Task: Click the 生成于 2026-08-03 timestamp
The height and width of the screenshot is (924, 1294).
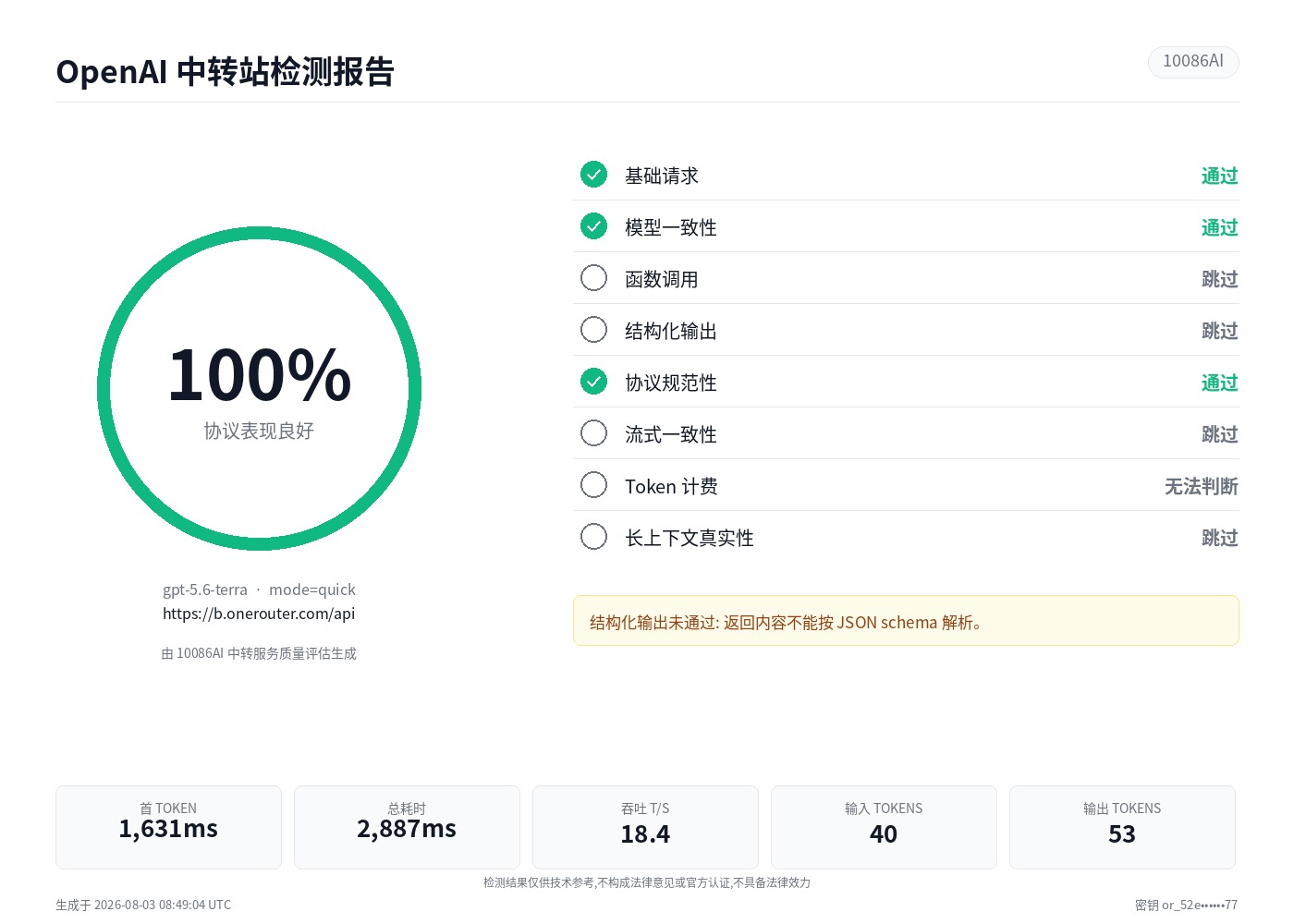Action: [x=143, y=905]
